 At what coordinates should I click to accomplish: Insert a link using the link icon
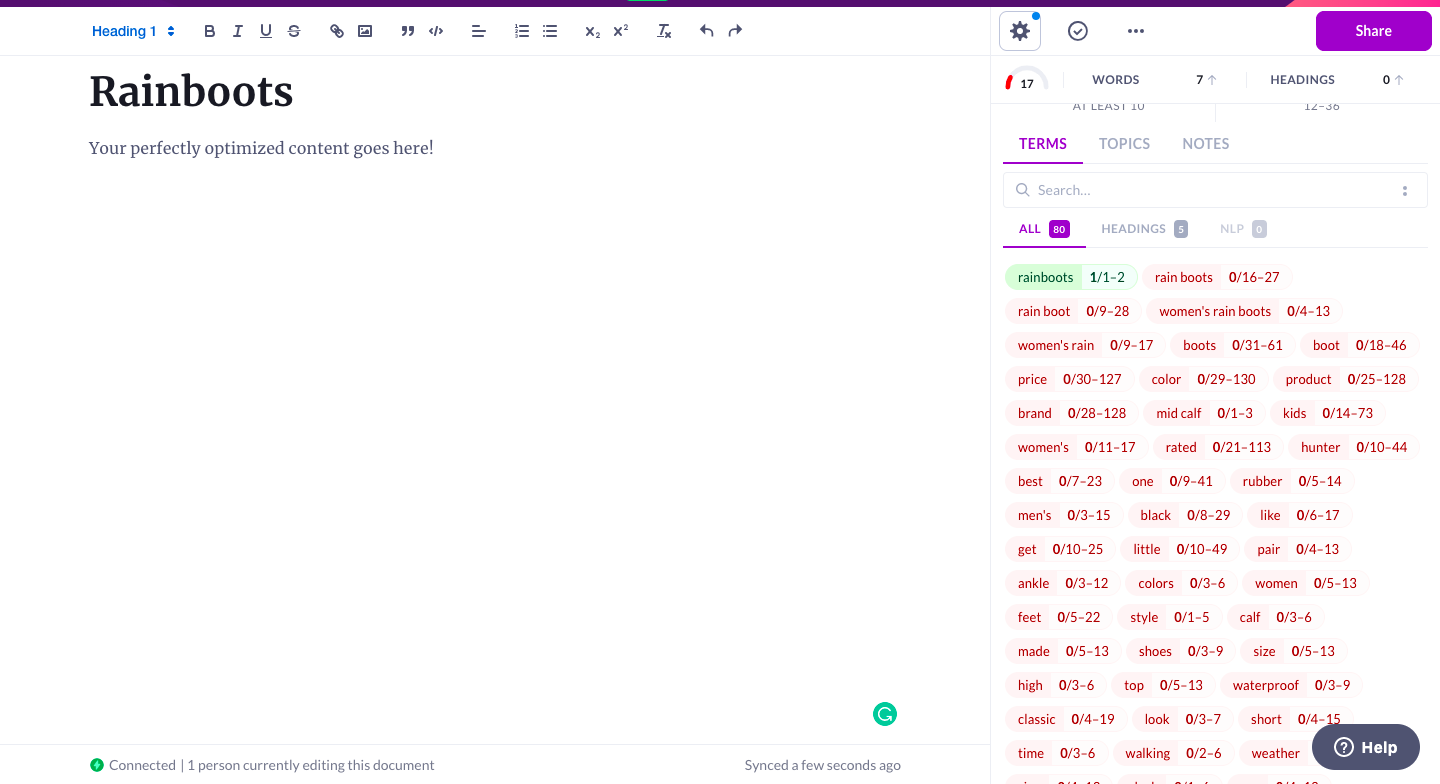click(x=337, y=31)
